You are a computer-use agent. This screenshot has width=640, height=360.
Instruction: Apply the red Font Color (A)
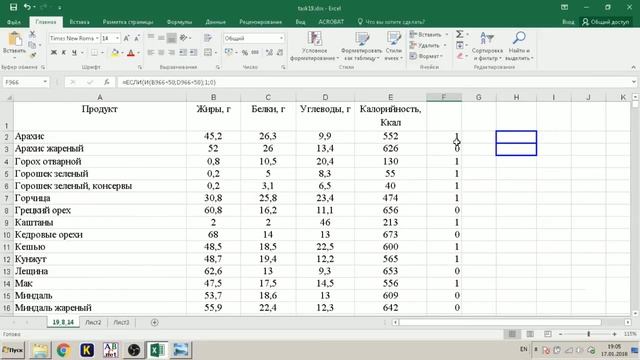point(131,52)
